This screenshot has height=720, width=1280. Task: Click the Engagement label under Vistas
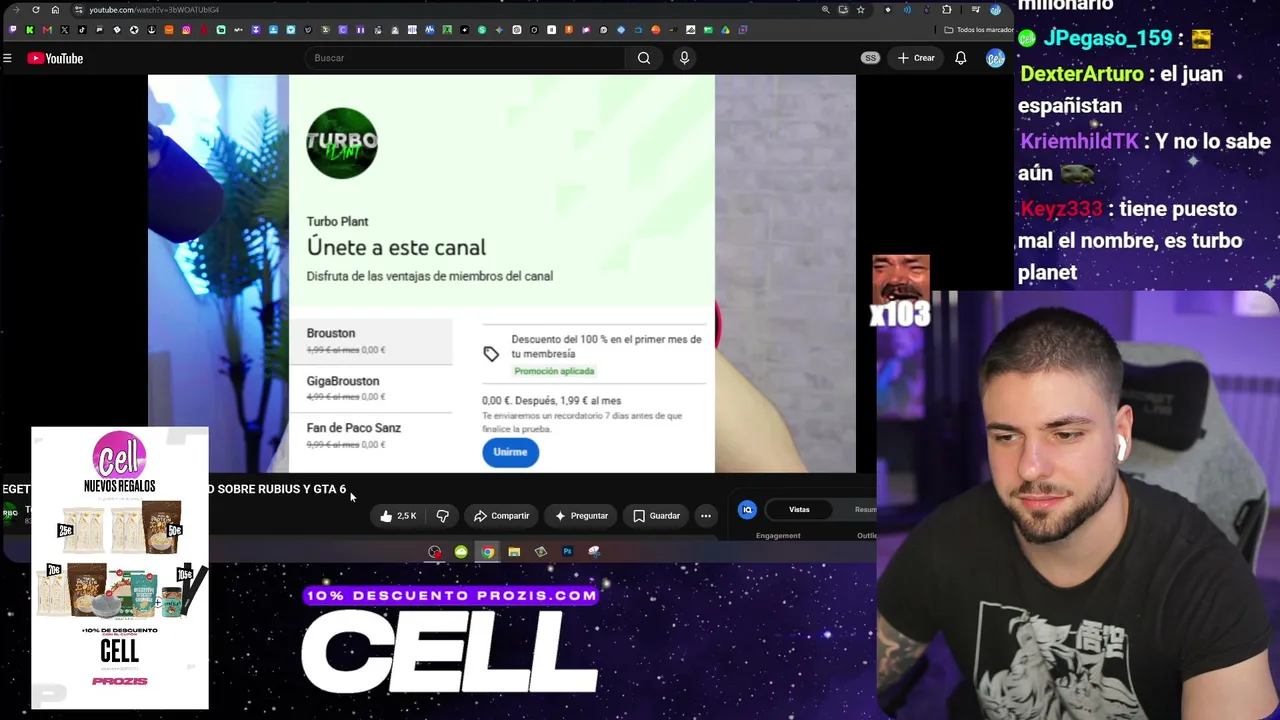coord(778,536)
